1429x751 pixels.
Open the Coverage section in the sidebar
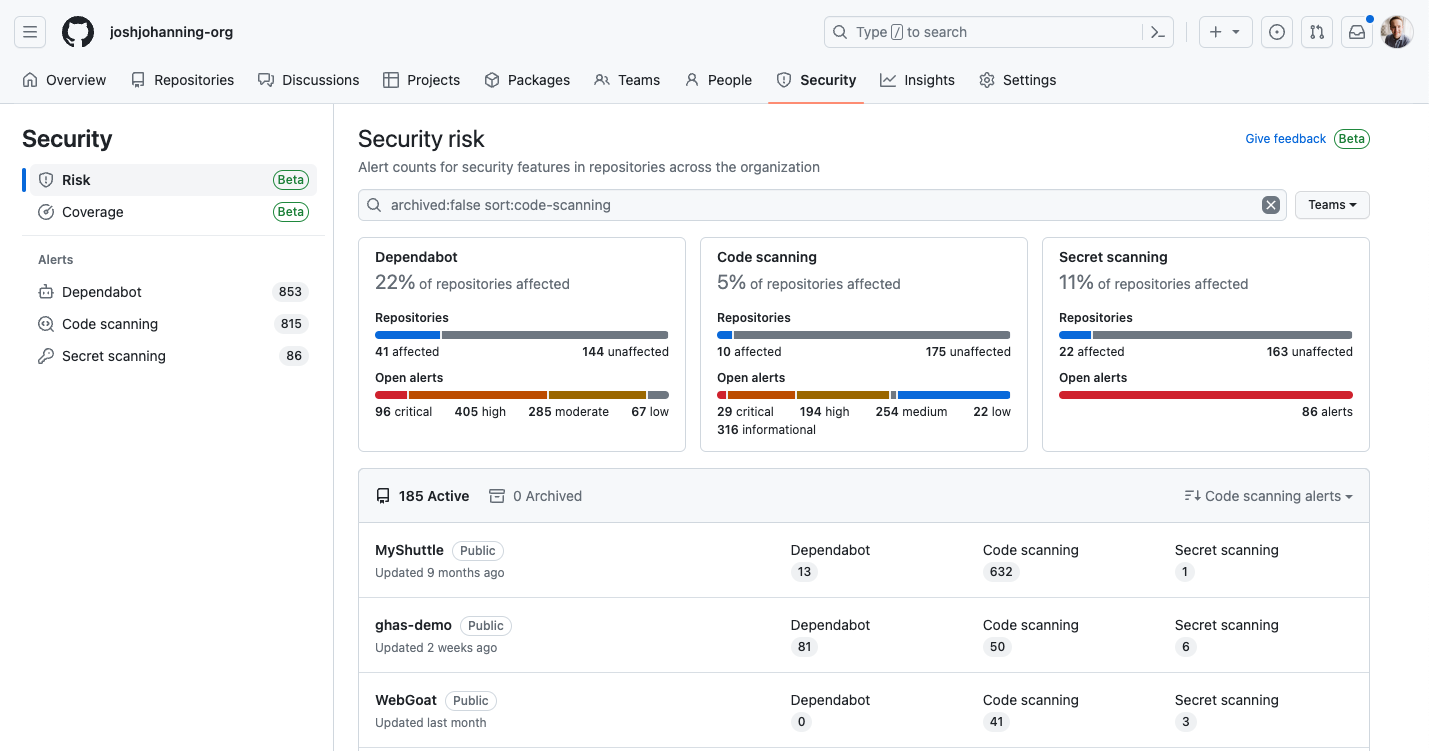click(x=92, y=211)
